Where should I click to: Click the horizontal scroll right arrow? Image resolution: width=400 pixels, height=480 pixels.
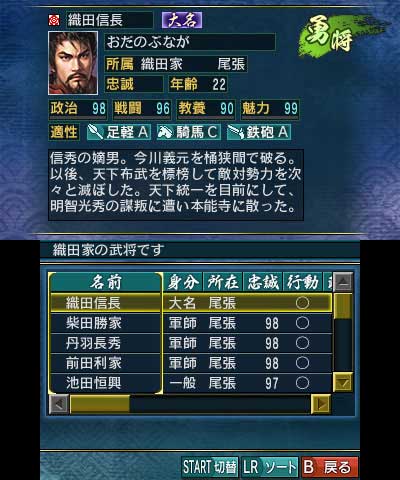[x=321, y=404]
